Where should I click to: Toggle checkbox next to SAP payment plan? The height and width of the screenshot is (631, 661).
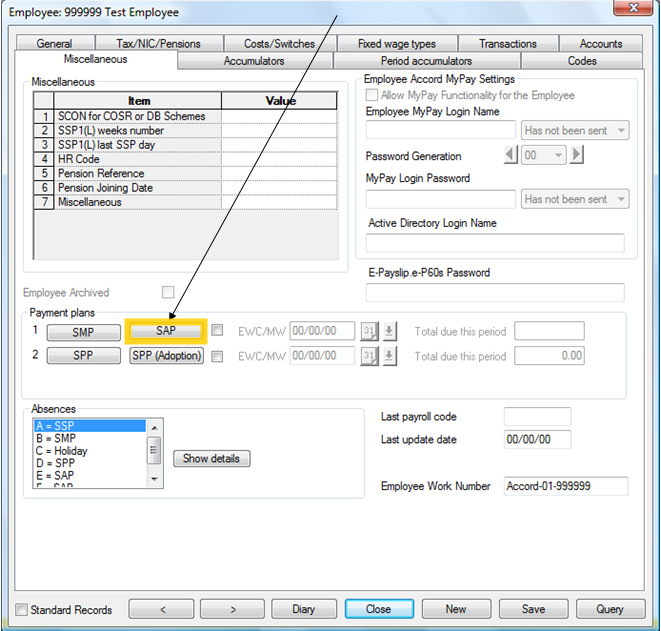tap(217, 330)
